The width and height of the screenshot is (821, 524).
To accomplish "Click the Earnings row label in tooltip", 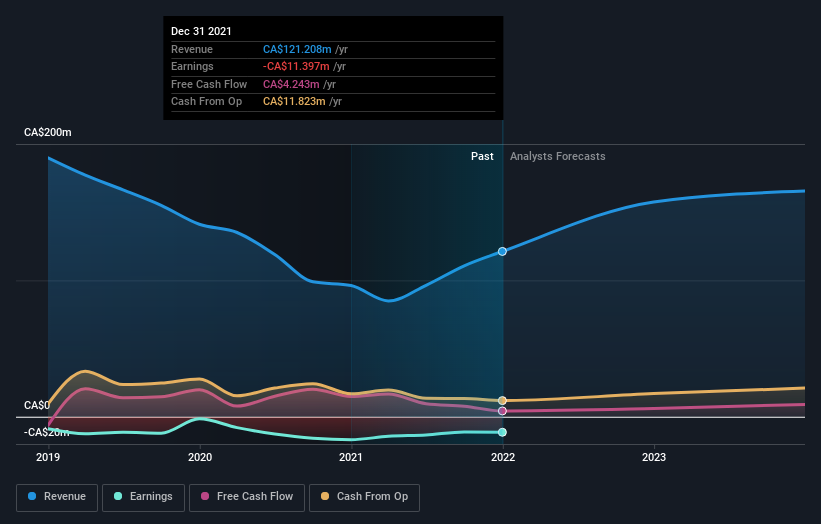I will [192, 66].
